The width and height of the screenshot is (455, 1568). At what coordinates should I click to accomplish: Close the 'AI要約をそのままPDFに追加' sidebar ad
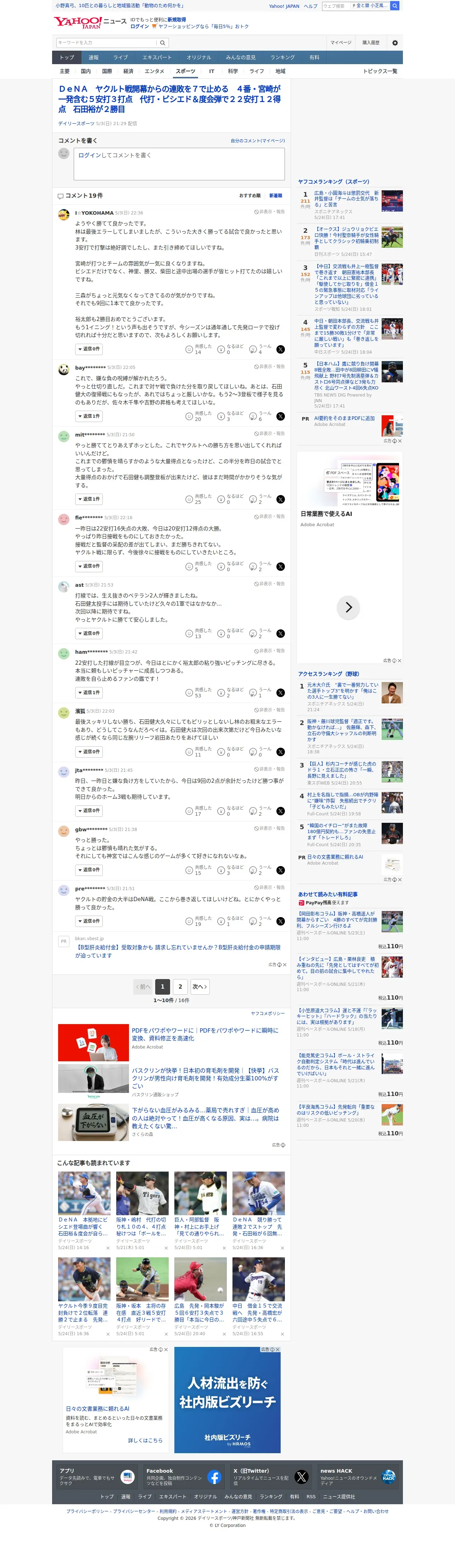[x=400, y=441]
